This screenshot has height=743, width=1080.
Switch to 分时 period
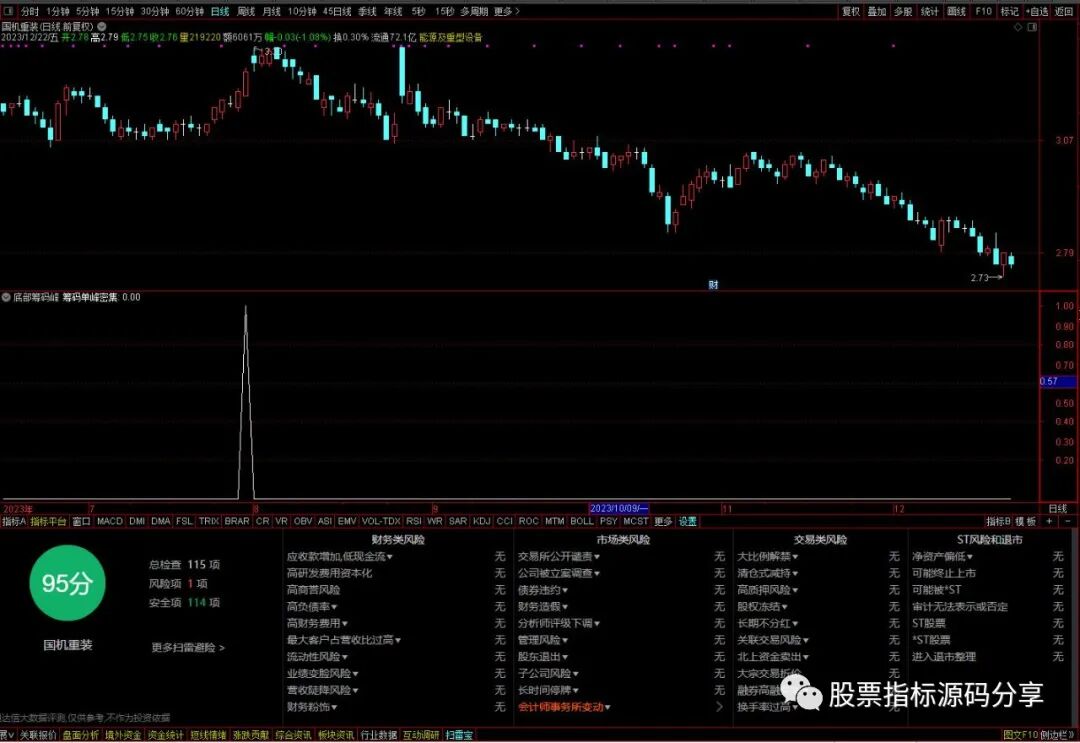pyautogui.click(x=30, y=12)
